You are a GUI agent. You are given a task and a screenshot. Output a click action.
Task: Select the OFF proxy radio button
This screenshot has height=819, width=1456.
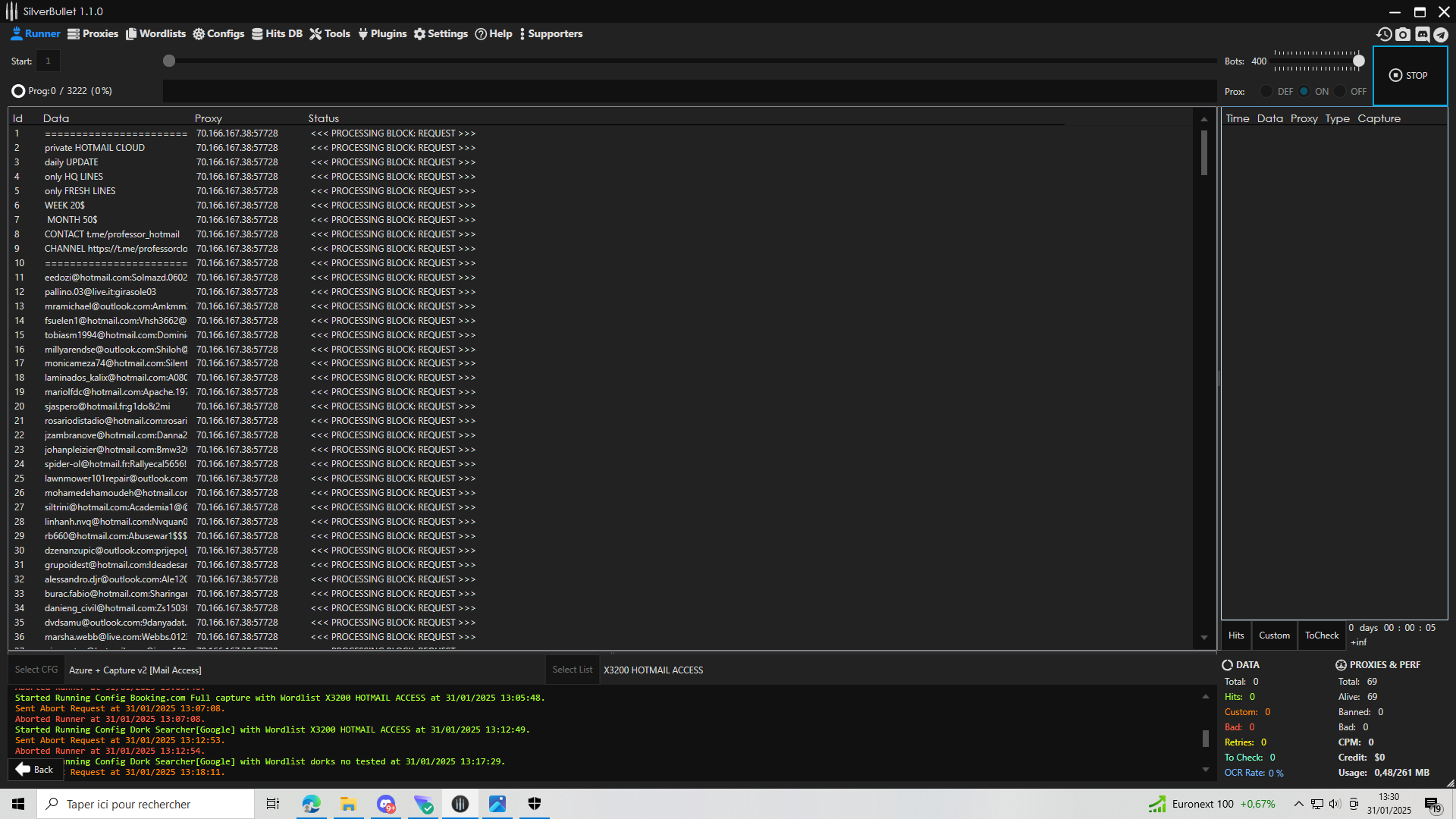[x=1340, y=91]
